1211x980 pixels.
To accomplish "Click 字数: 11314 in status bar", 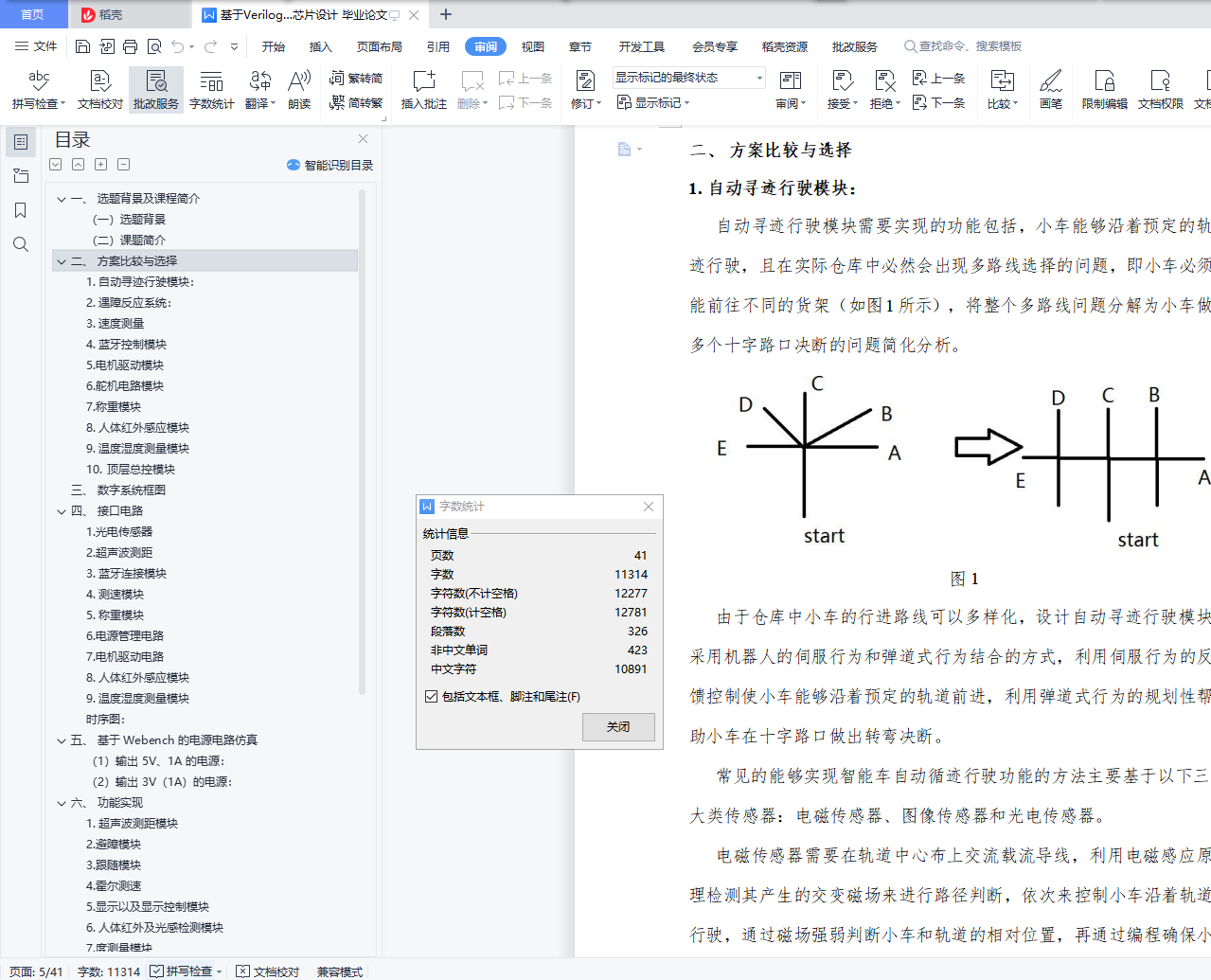I will click(109, 971).
